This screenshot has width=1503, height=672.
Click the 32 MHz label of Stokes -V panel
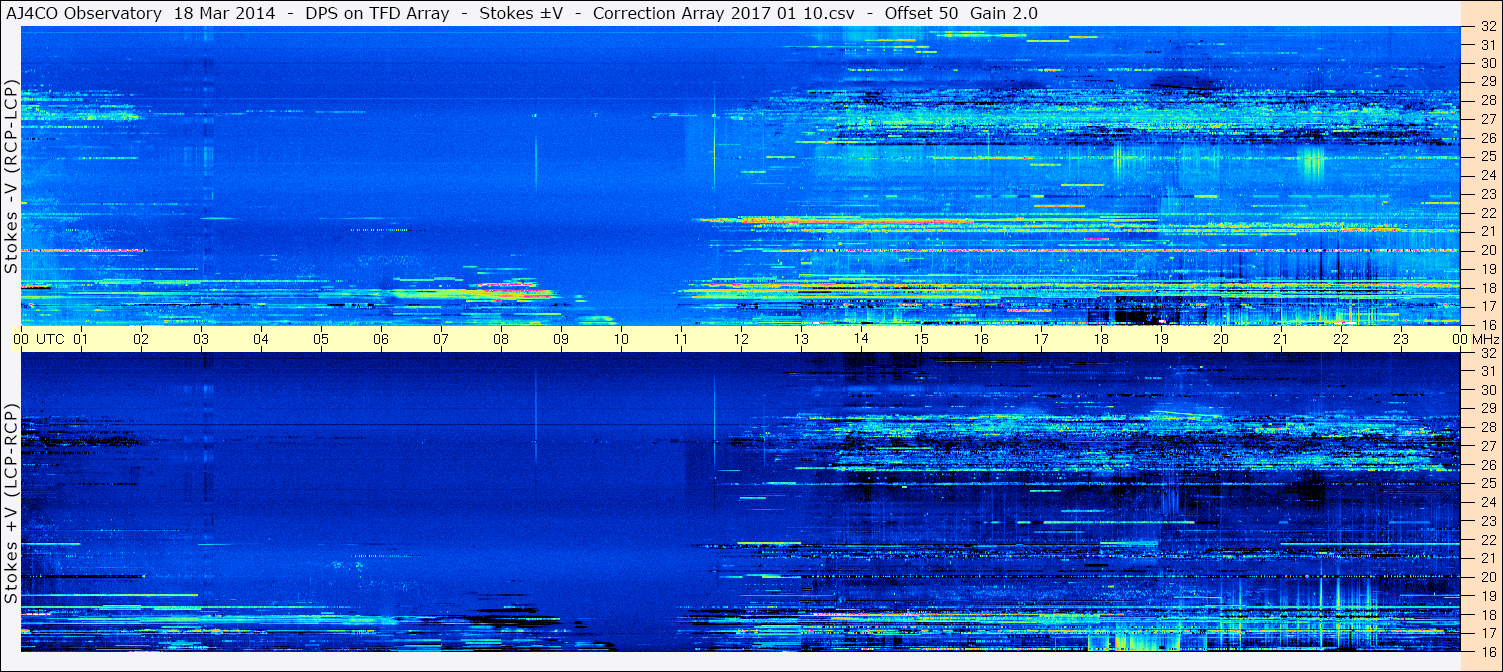pos(1488,28)
